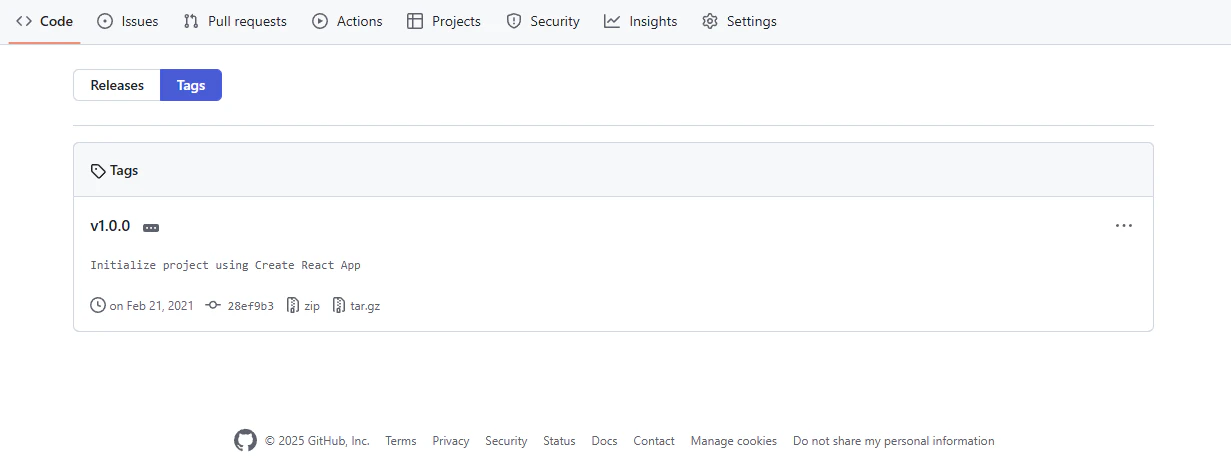Switch to the Projects tab
The width and height of the screenshot is (1231, 469).
[x=444, y=21]
